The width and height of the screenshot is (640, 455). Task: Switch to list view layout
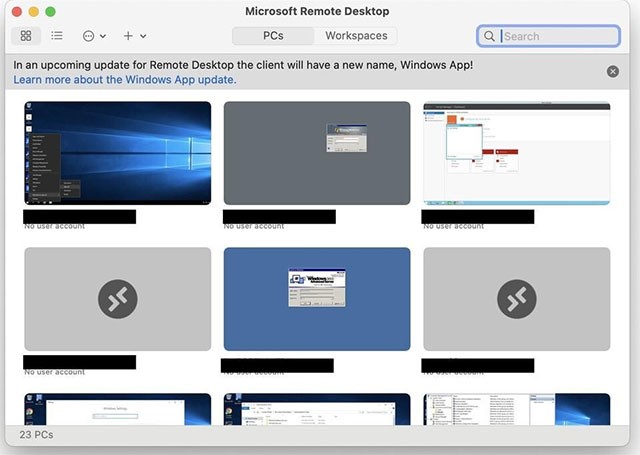57,36
